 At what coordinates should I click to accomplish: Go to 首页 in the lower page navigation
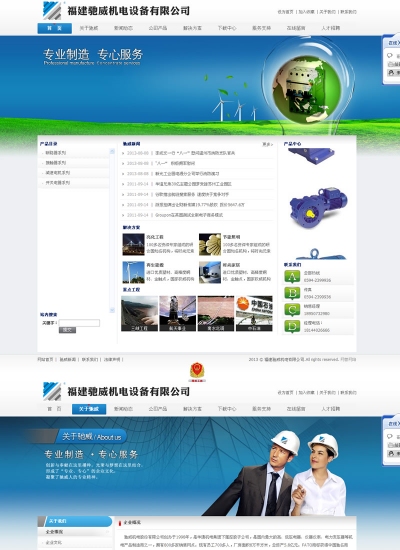click(x=54, y=409)
